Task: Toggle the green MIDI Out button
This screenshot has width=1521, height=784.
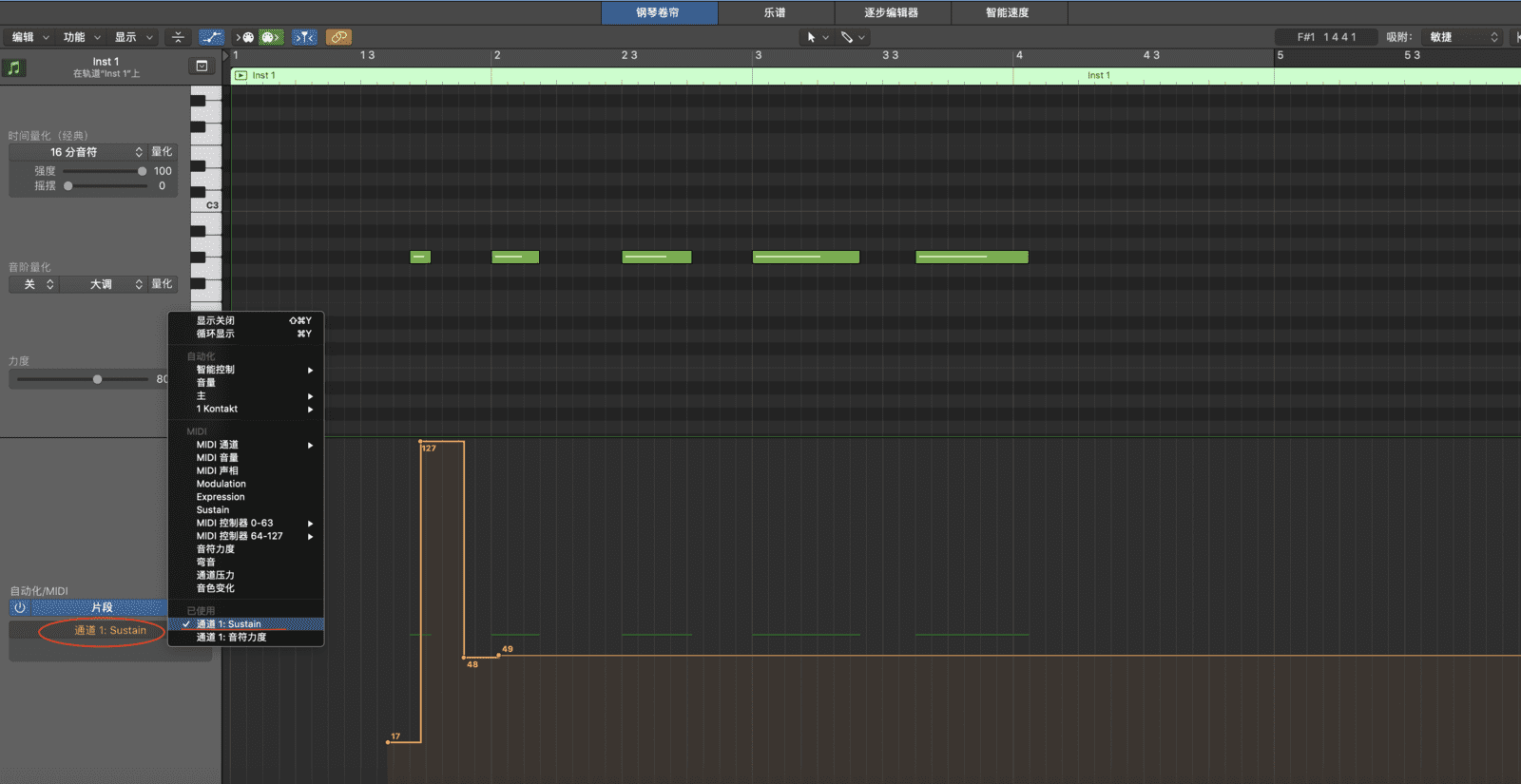Action: (x=271, y=37)
